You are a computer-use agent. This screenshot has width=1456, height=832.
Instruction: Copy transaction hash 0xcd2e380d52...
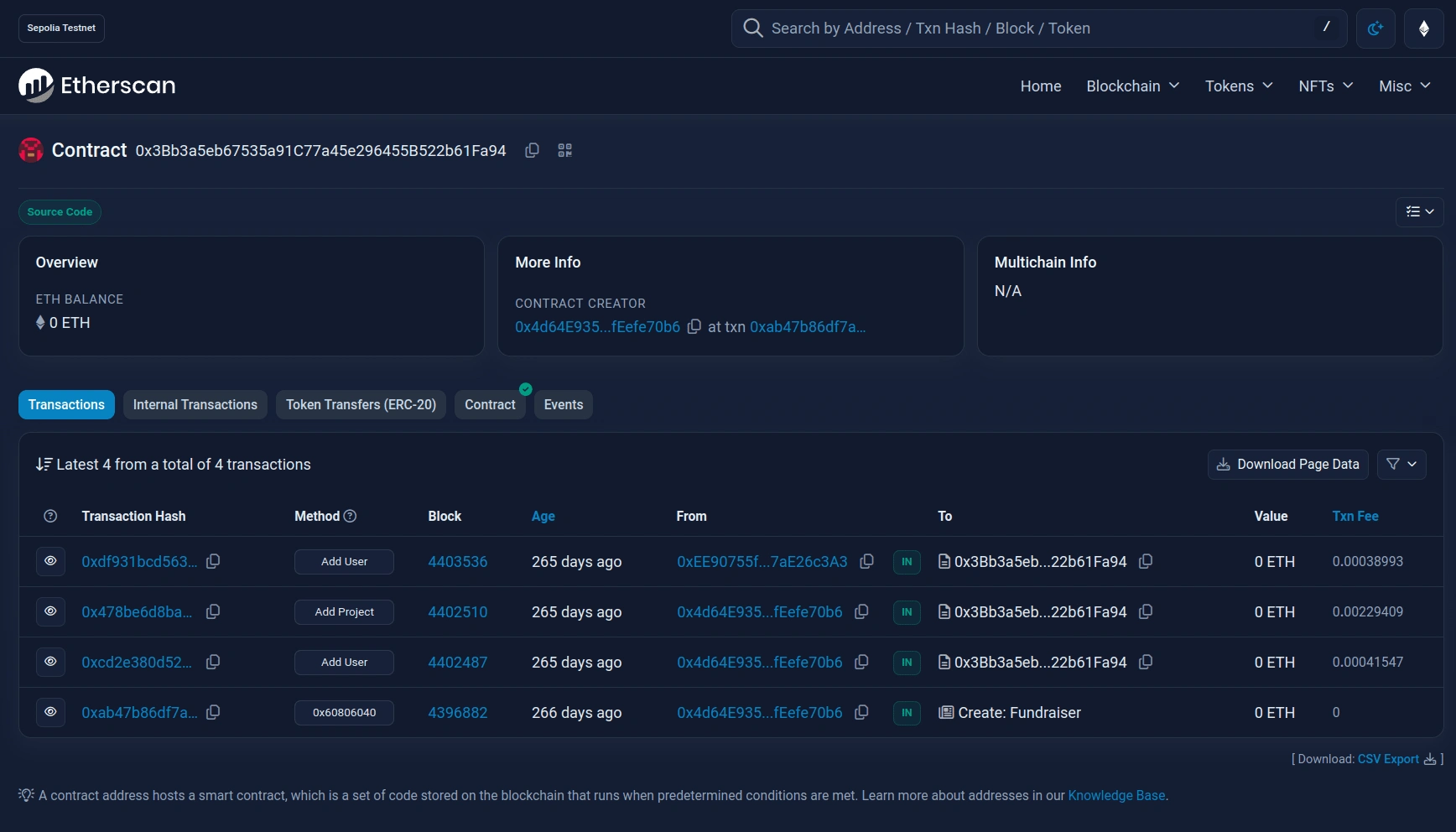click(213, 663)
